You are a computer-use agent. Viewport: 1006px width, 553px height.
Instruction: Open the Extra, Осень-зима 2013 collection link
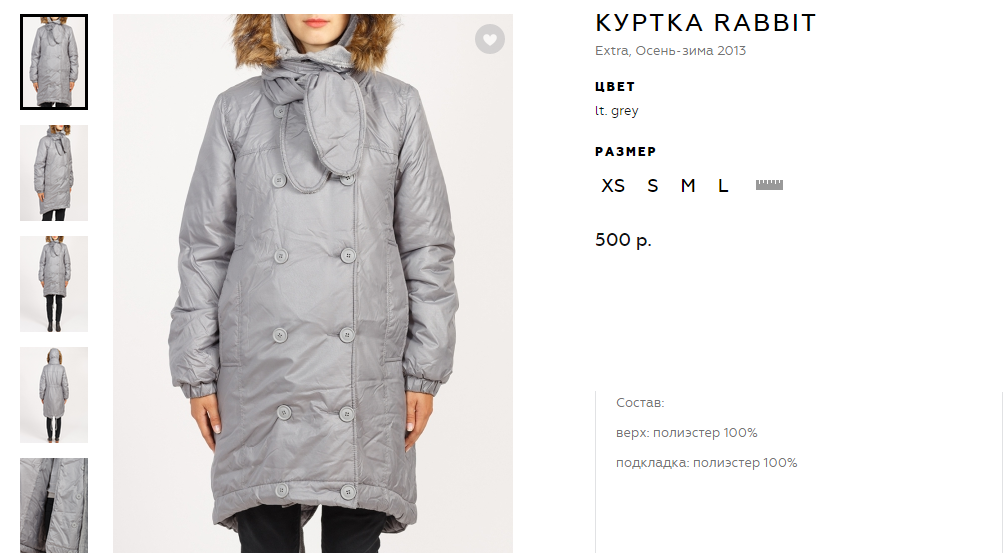point(670,51)
